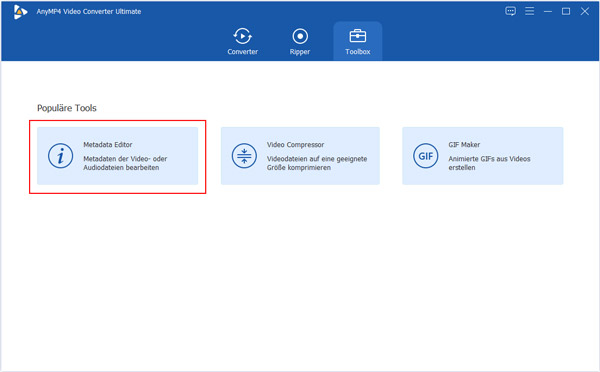
Task: Open the Metadata Editor tool title
Action: (x=108, y=145)
